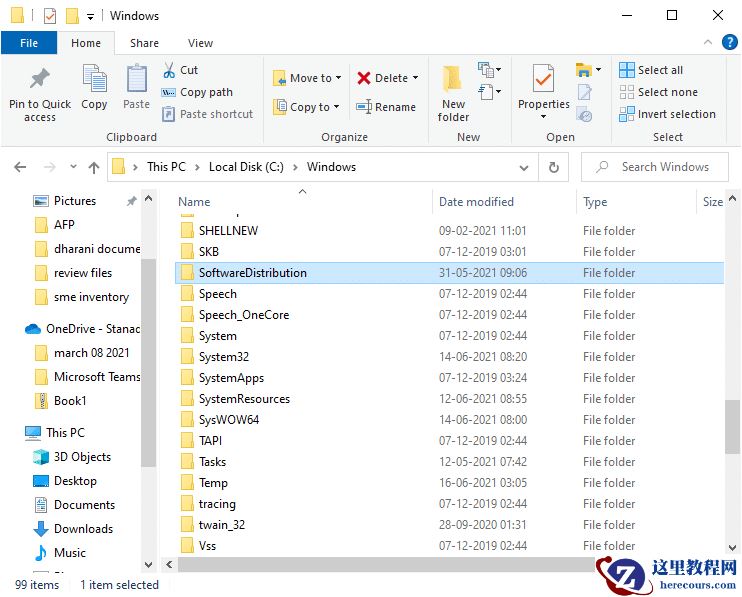The width and height of the screenshot is (742, 597).
Task: Click Local Disk (C:) in breadcrumb
Action: (x=246, y=167)
